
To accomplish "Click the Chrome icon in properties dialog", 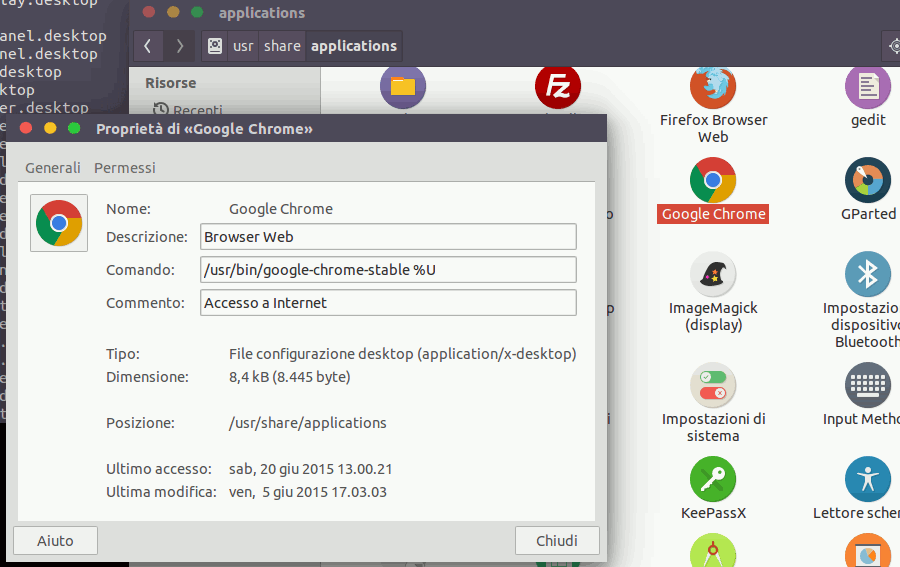I will point(59,223).
